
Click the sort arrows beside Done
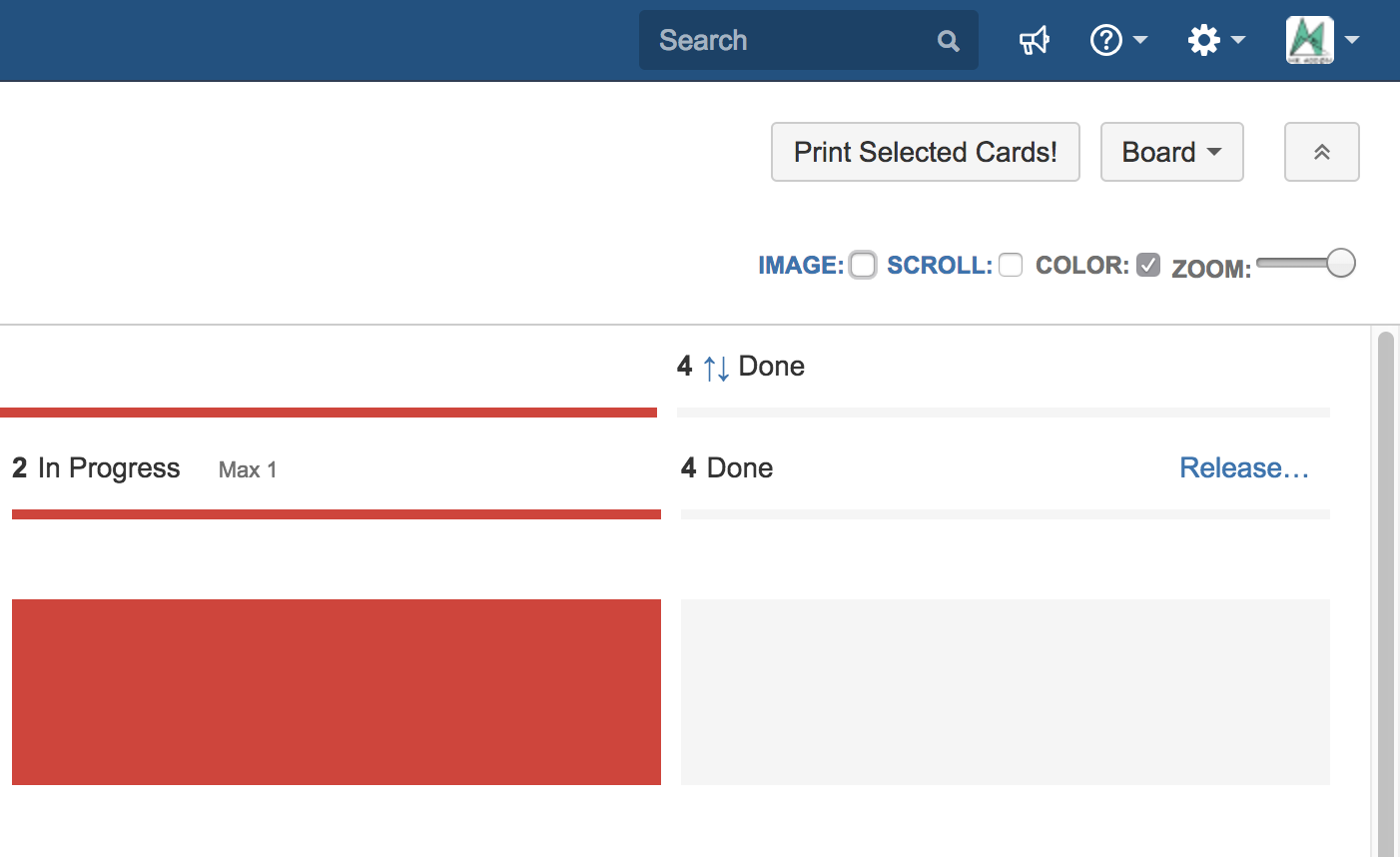(x=716, y=368)
